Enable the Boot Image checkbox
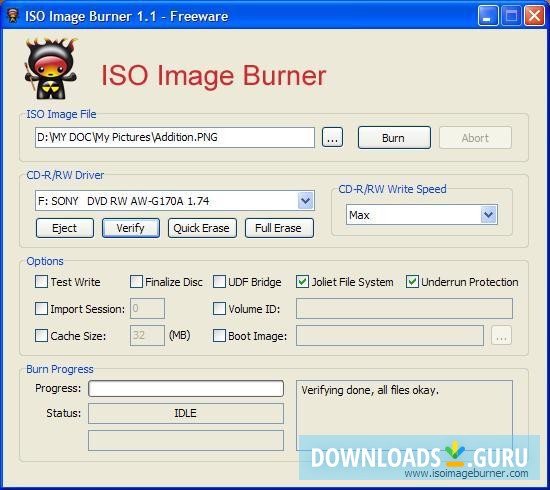Screen dimensions: 550x490 [219, 336]
